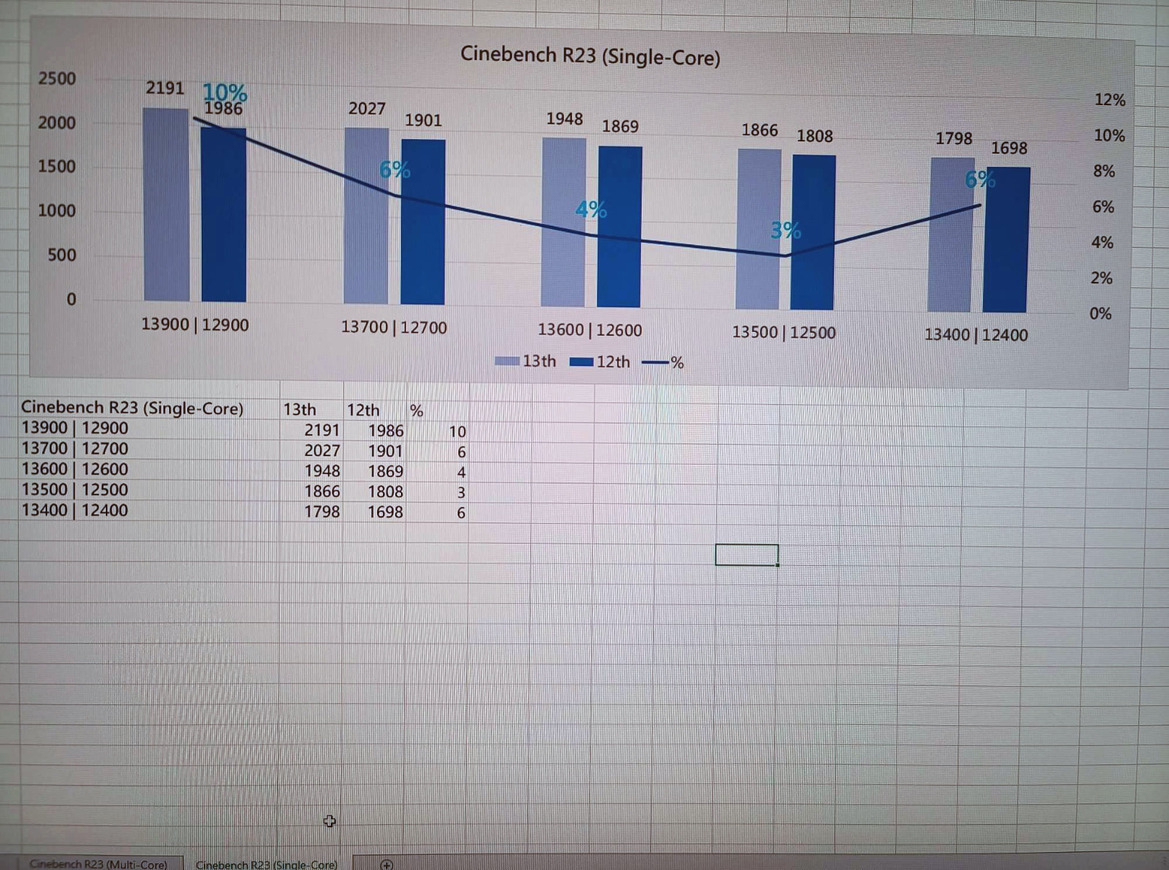The image size is (1169, 870).
Task: Click the 13th legend entry
Action: (x=526, y=361)
